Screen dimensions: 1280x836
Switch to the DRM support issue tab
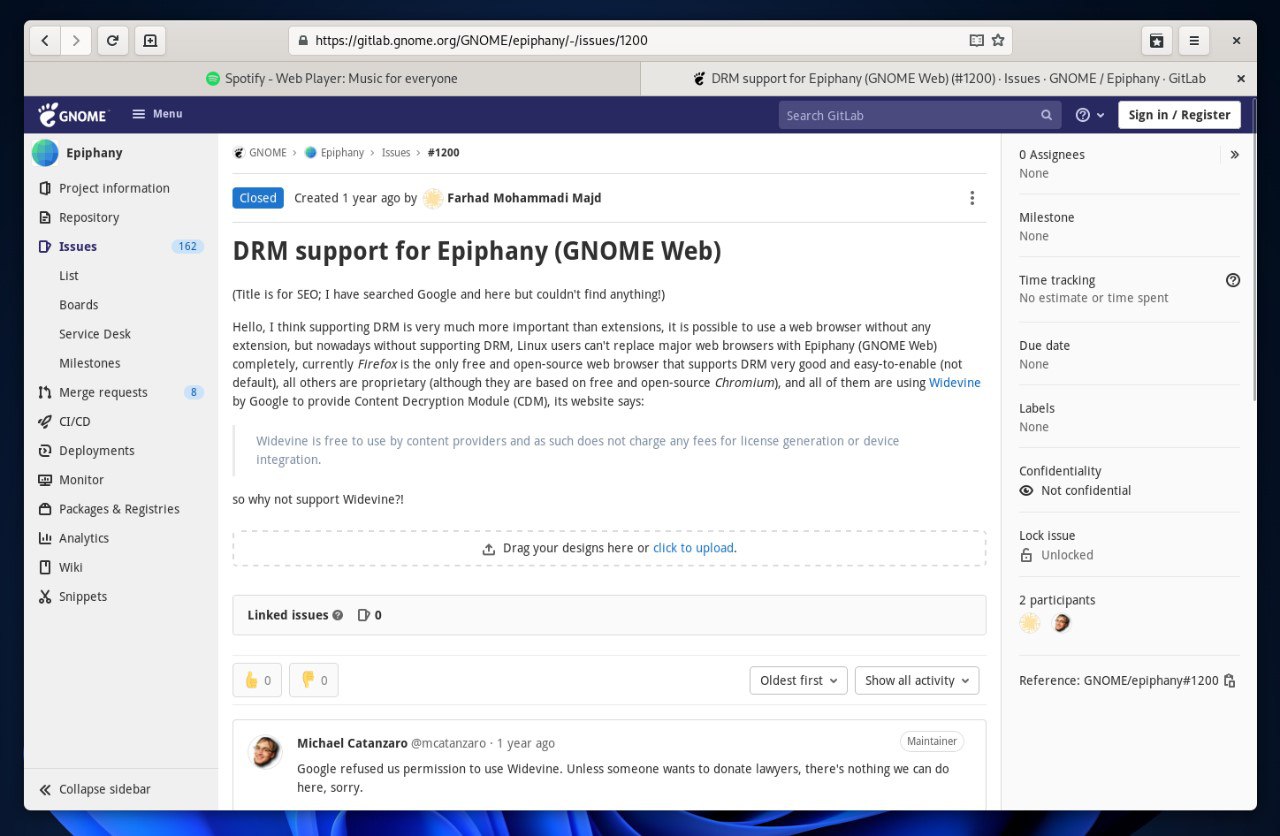[x=948, y=78]
